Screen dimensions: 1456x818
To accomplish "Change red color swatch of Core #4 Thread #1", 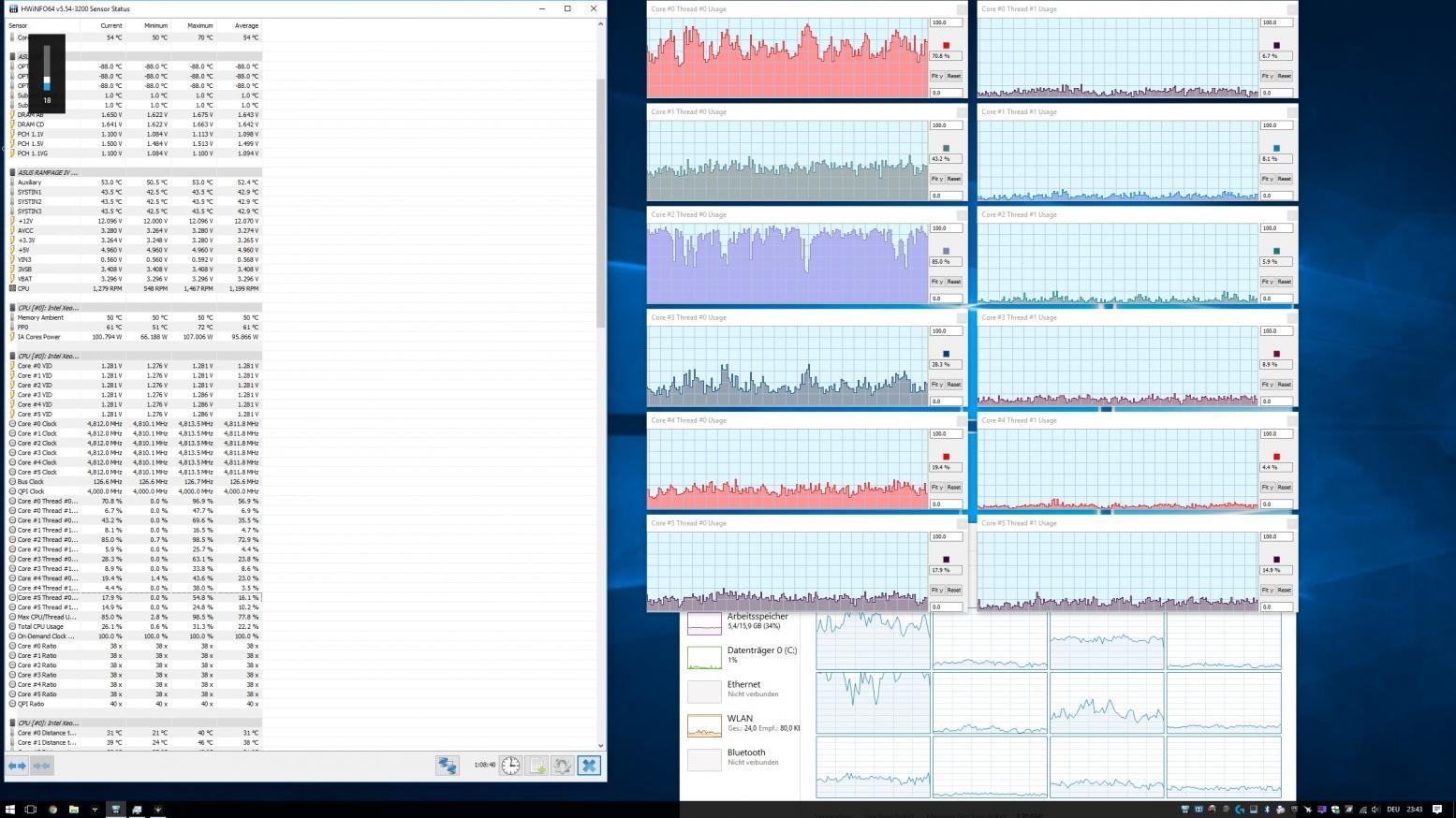I will 1276,457.
